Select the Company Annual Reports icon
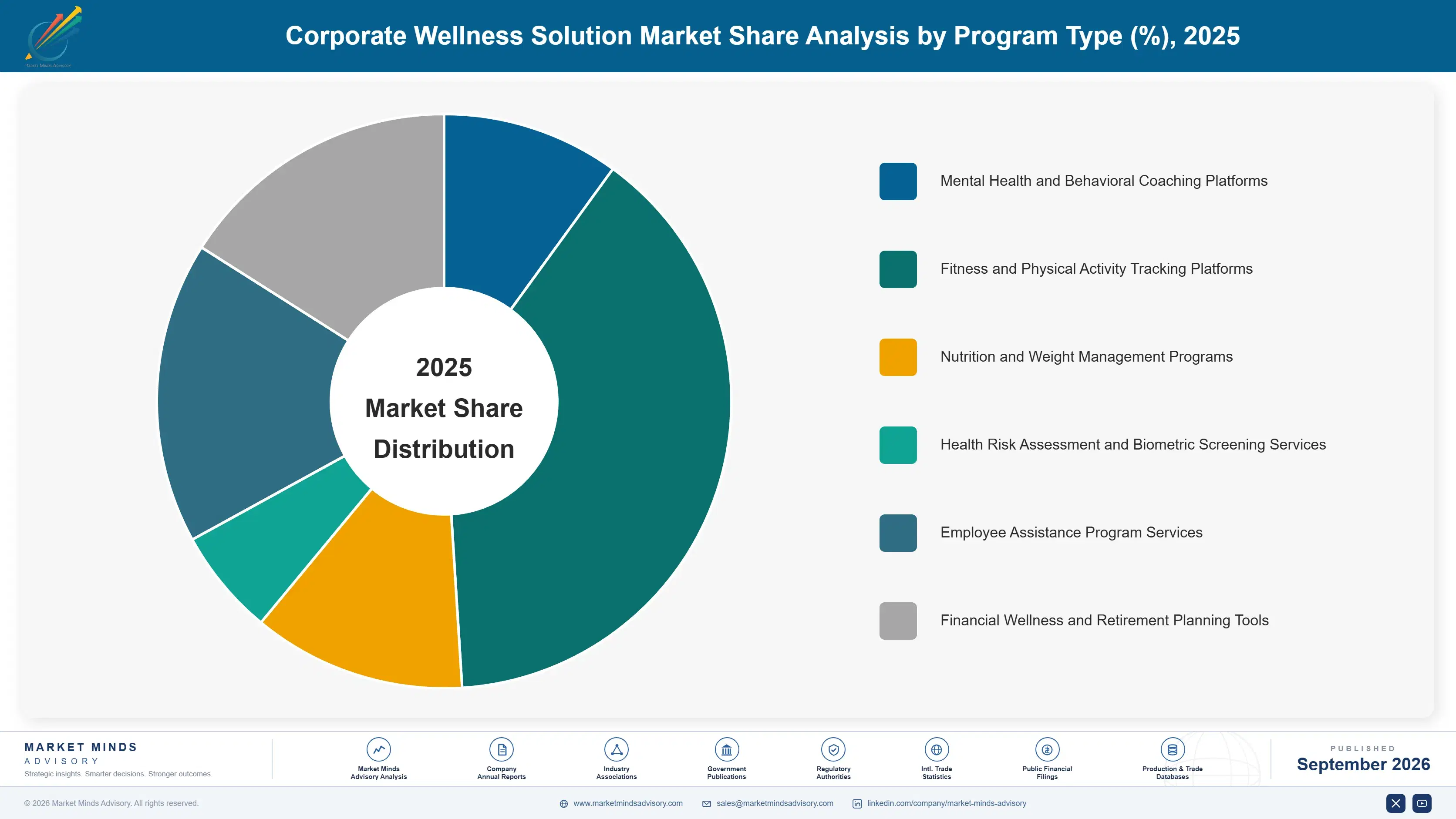Image resolution: width=1456 pixels, height=819 pixels. tap(501, 749)
